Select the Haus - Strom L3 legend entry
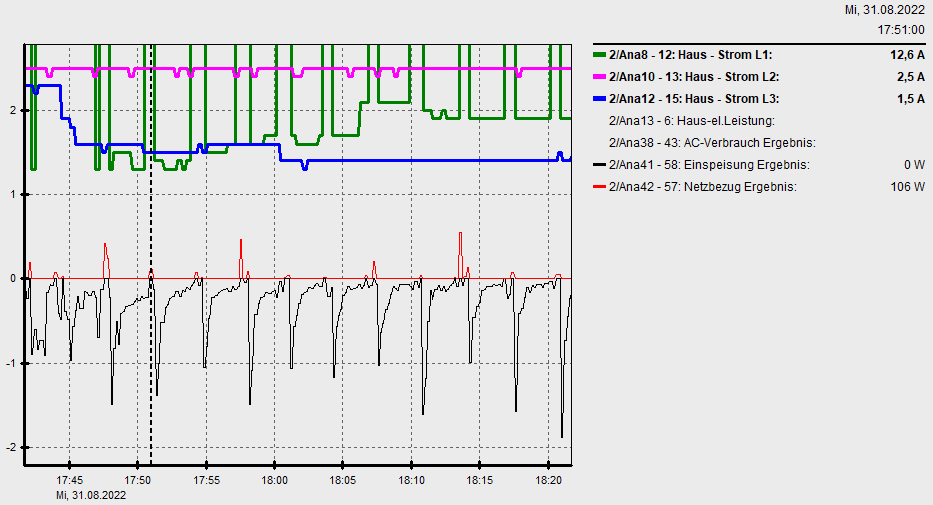 (x=694, y=99)
